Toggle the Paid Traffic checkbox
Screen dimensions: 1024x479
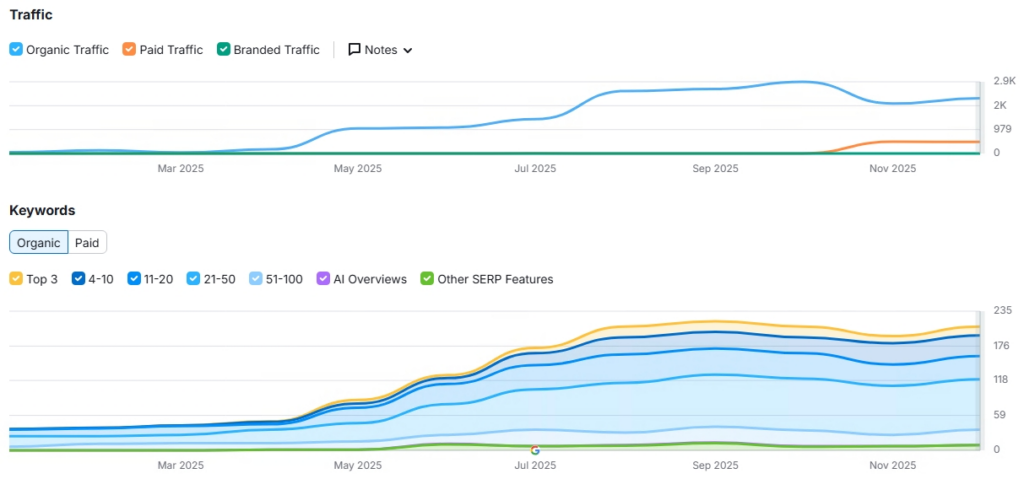click(x=129, y=49)
